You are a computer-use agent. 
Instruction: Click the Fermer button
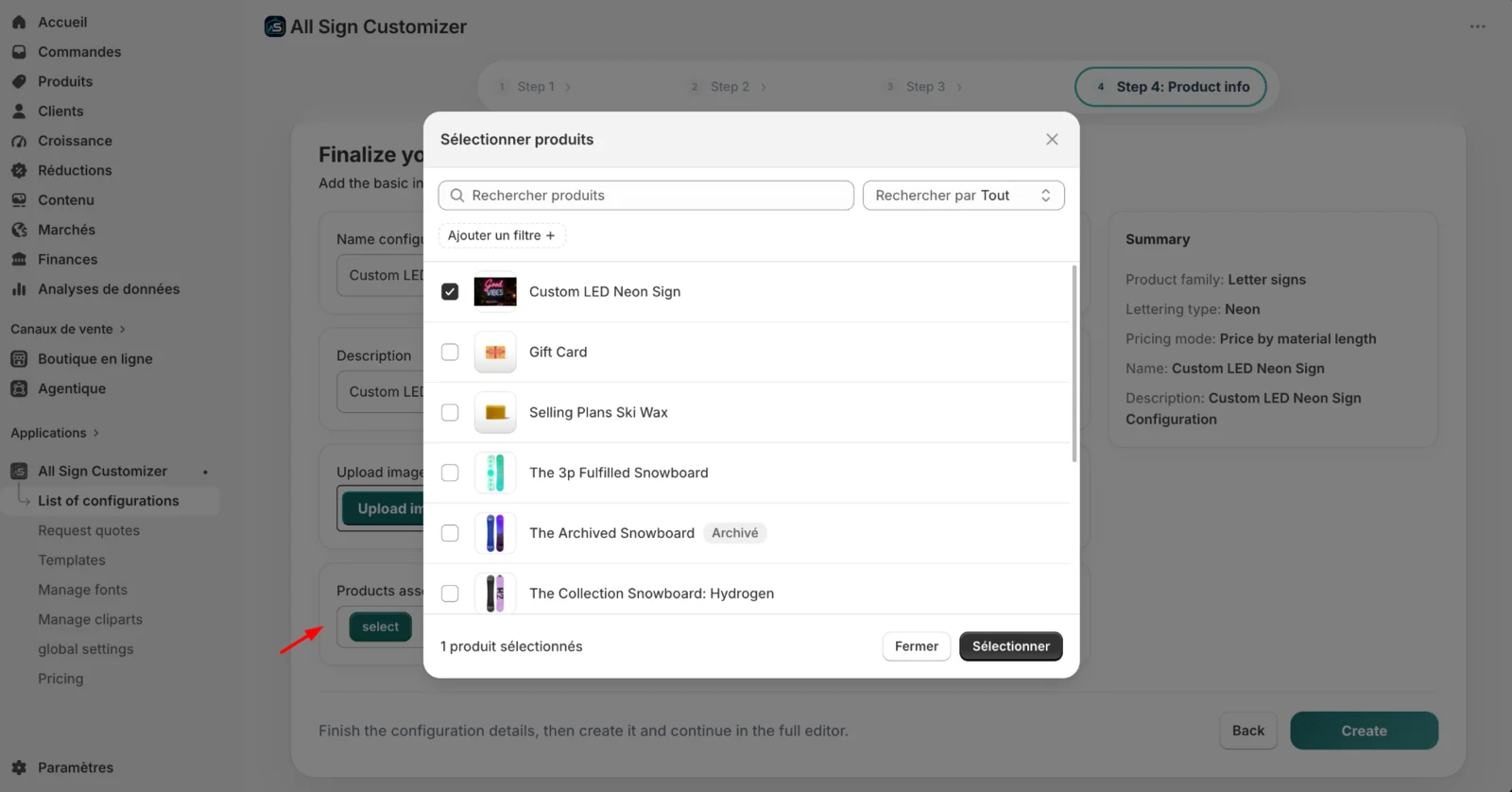pos(917,646)
